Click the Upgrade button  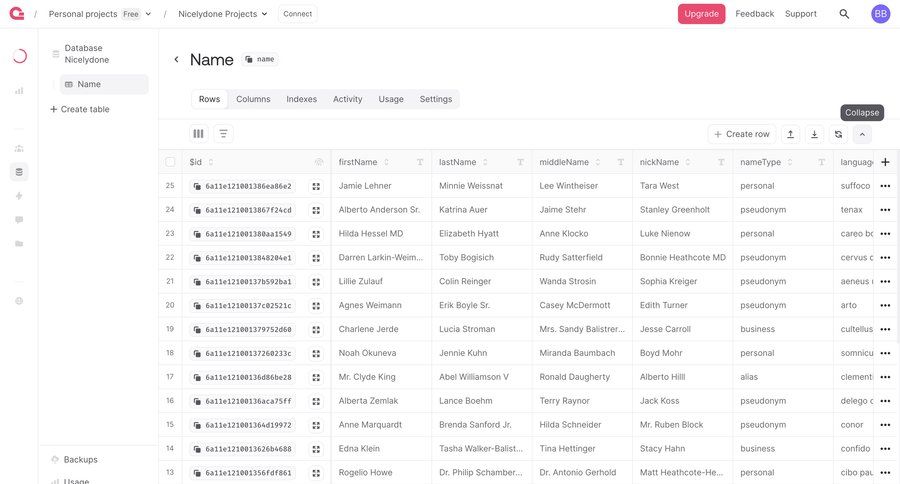(x=701, y=14)
